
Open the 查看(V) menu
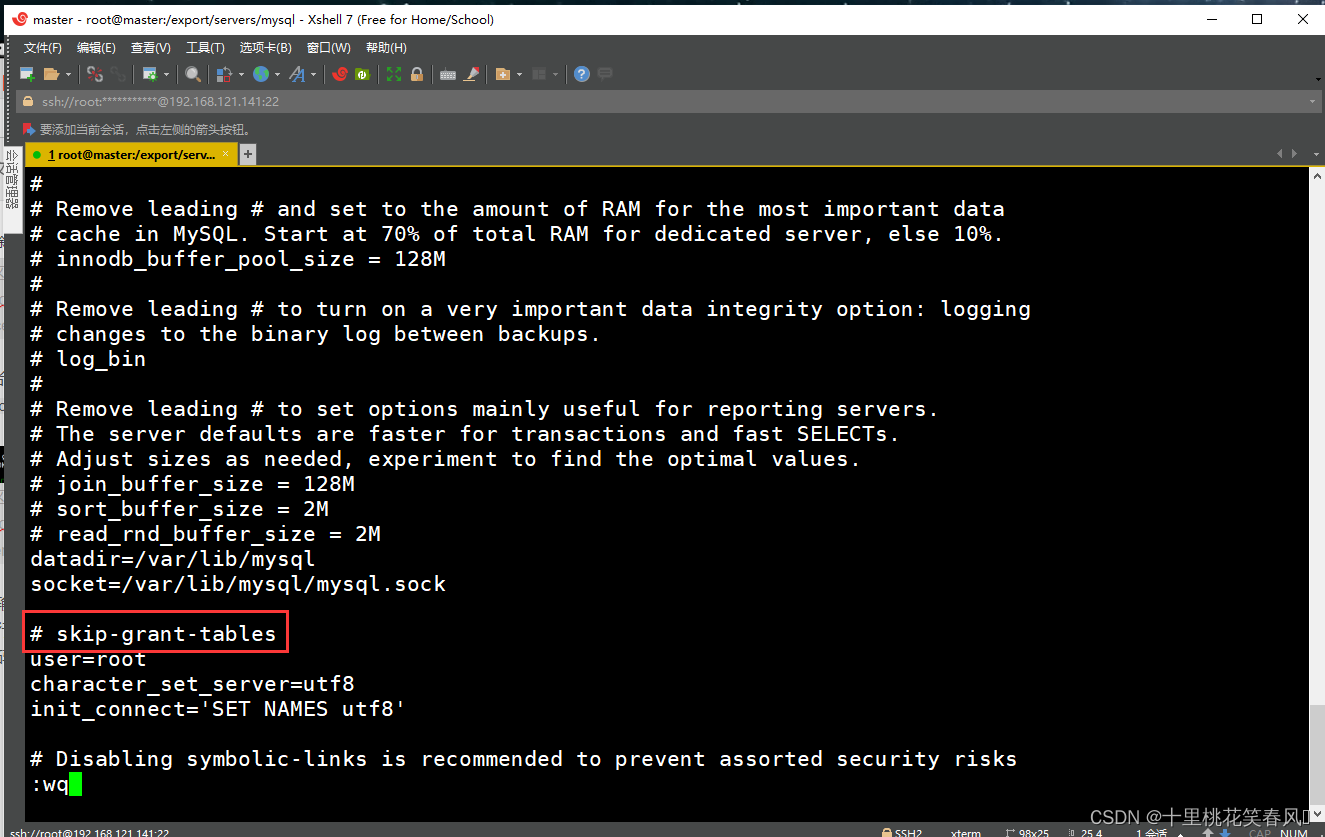150,48
